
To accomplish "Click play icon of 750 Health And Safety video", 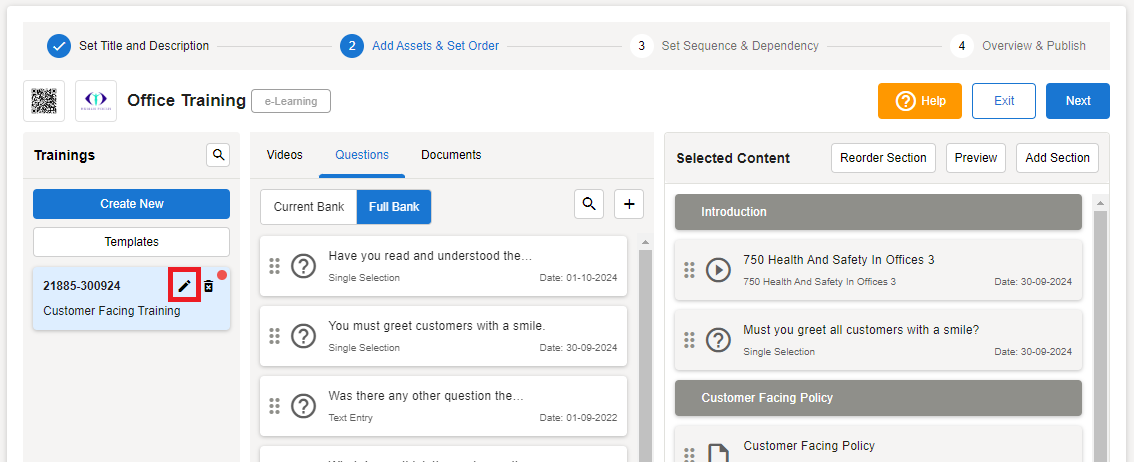I will 718,270.
